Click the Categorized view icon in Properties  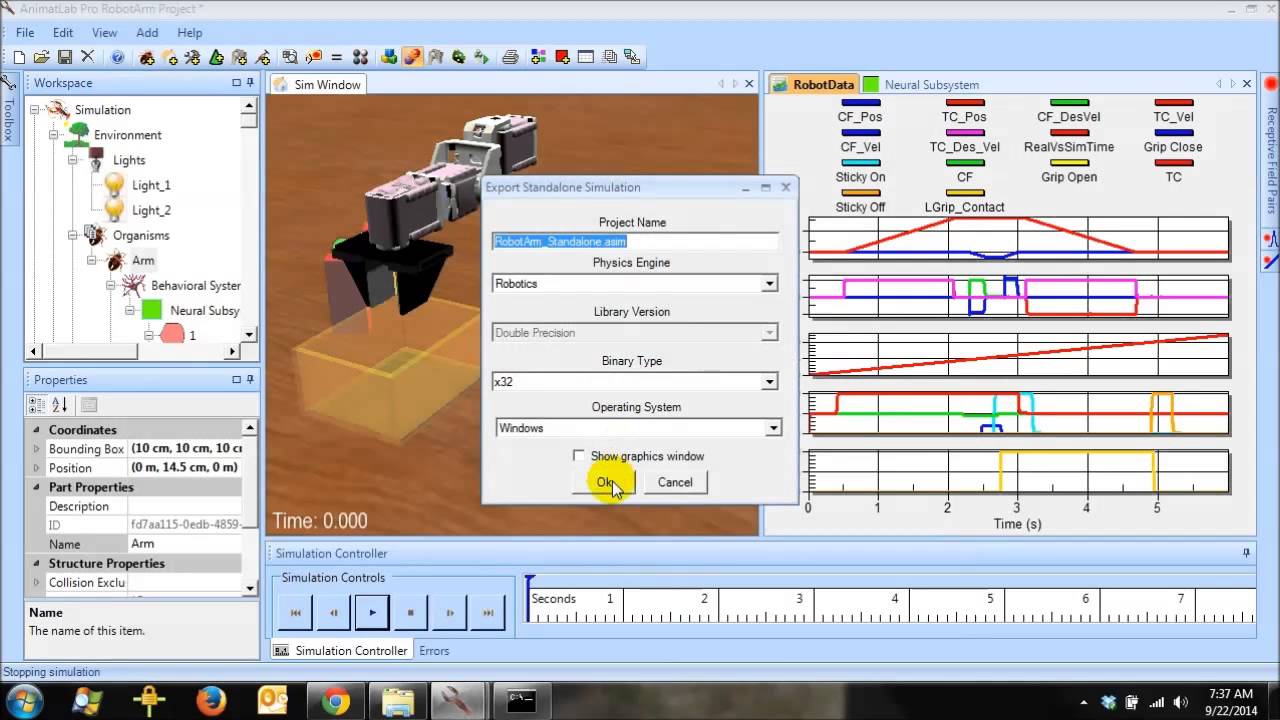(37, 405)
